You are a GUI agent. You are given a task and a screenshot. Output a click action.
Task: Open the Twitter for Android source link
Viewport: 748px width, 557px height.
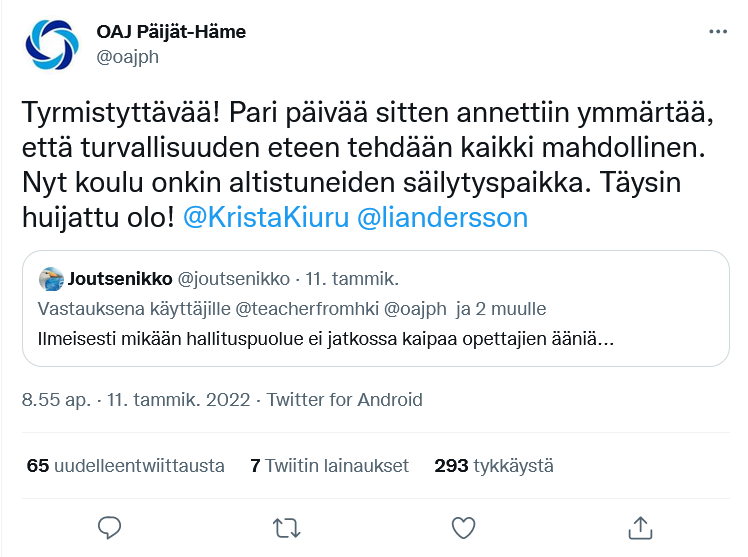[x=345, y=400]
